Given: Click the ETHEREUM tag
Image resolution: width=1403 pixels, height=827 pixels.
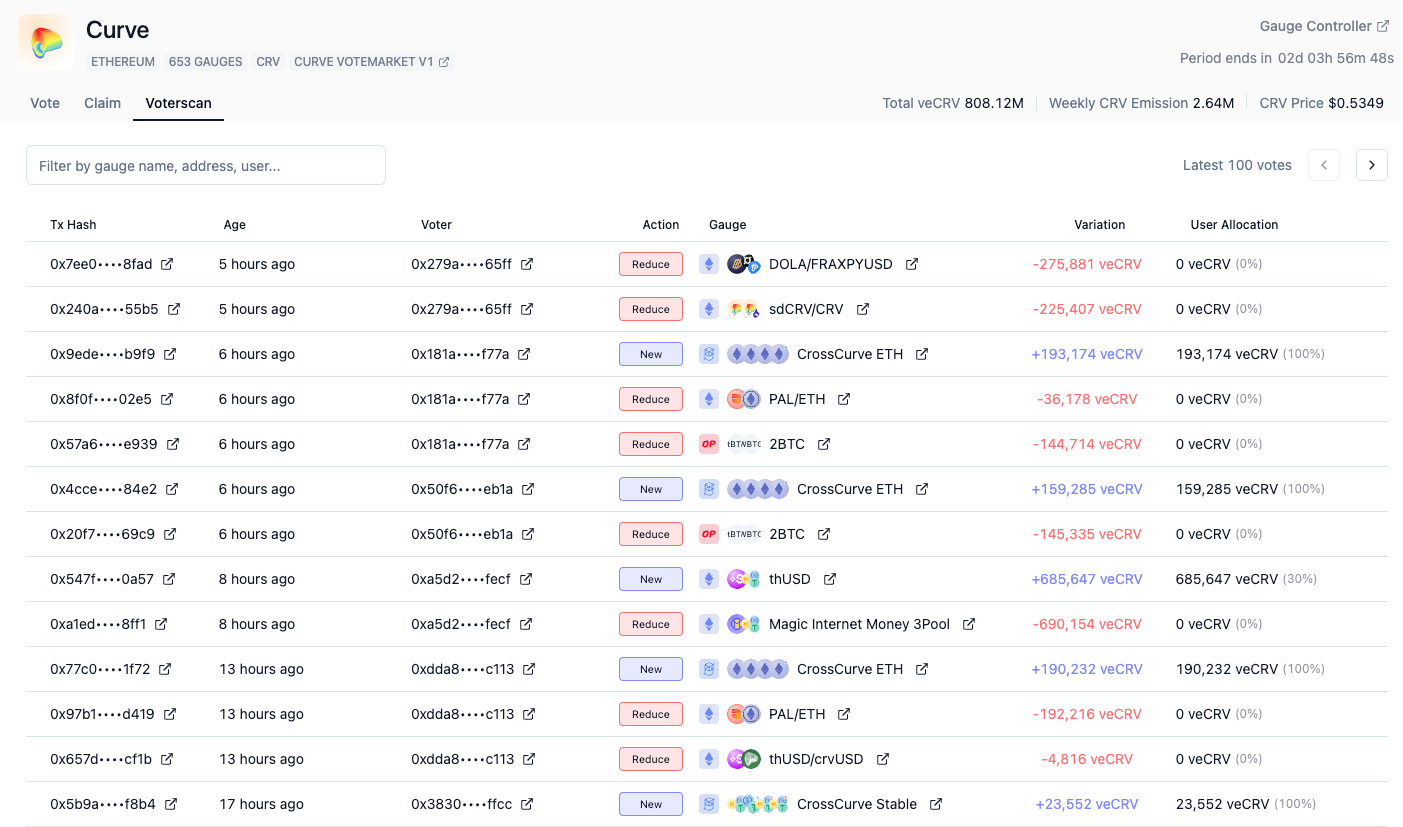Looking at the screenshot, I should click(123, 62).
